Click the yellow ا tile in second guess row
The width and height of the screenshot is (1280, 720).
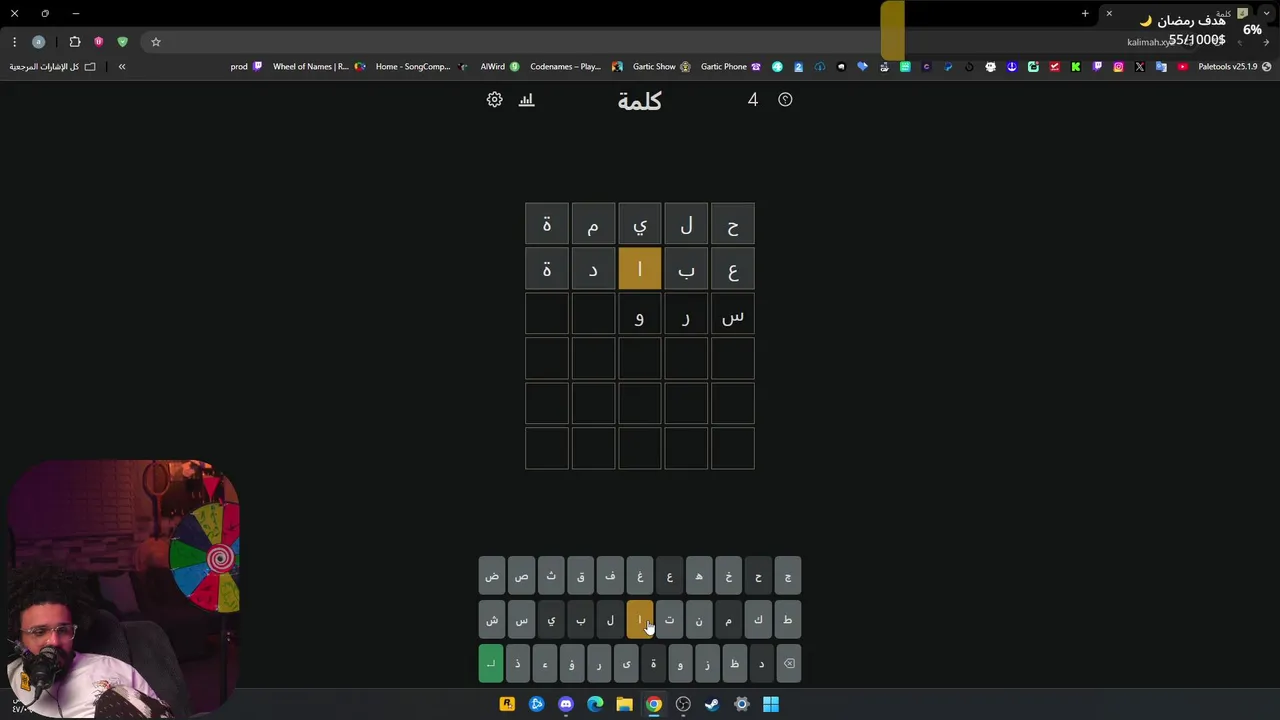coord(640,270)
